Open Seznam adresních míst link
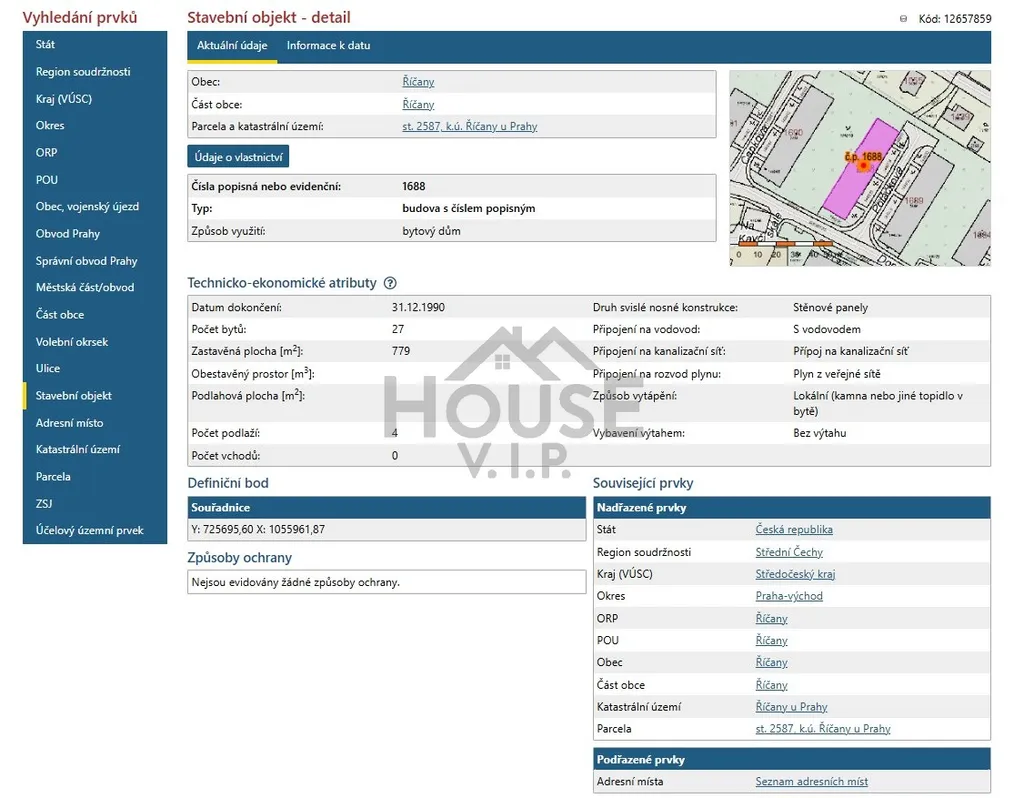This screenshot has height=798, width=1024. (811, 782)
